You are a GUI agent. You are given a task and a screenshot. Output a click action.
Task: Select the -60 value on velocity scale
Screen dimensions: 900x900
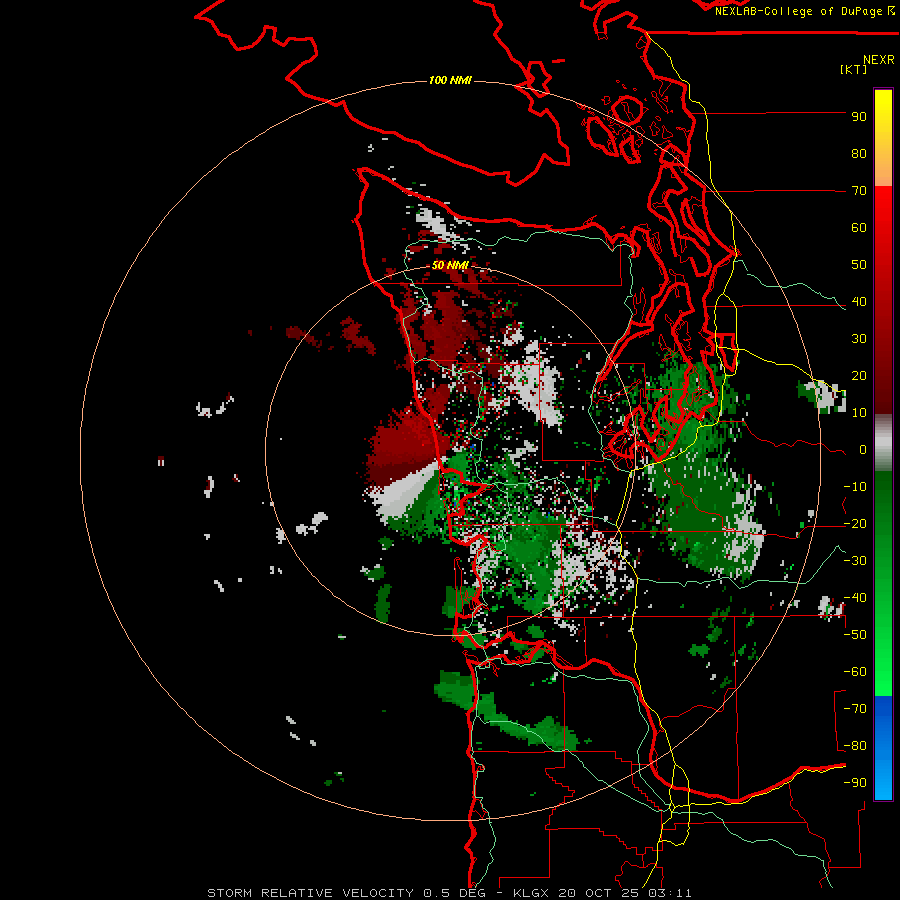(855, 672)
